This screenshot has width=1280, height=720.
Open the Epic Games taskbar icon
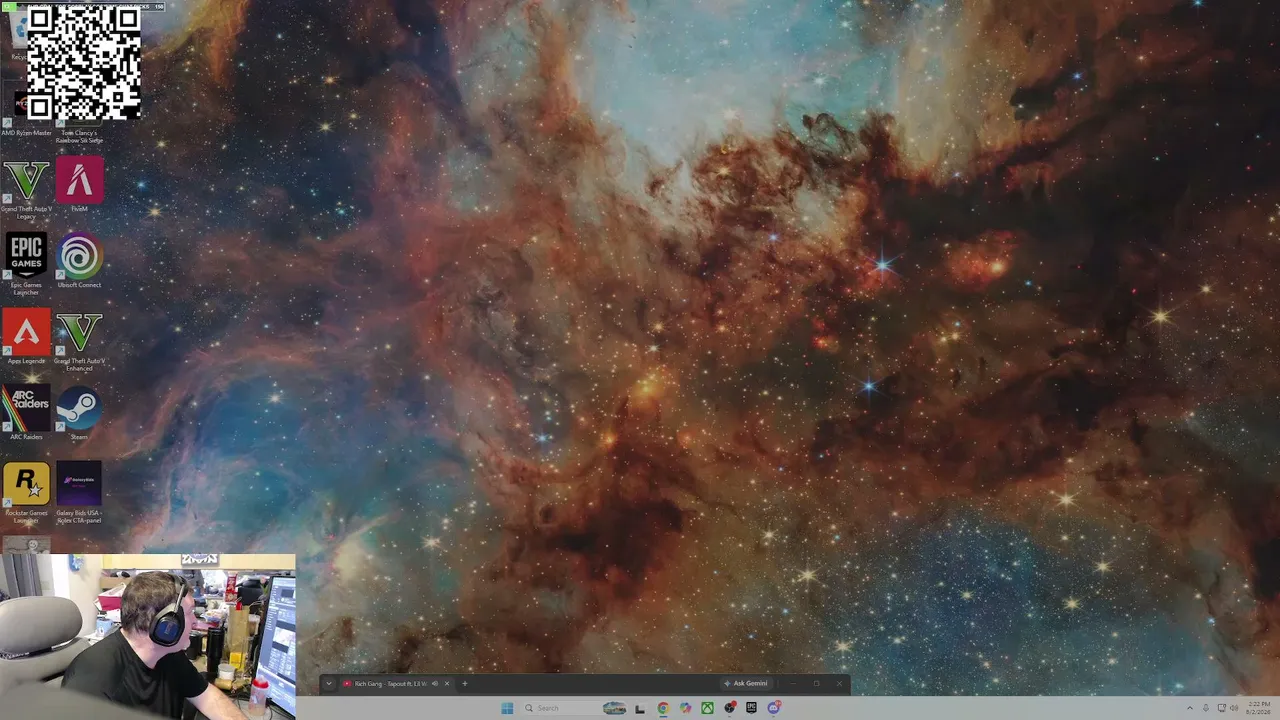[x=751, y=708]
